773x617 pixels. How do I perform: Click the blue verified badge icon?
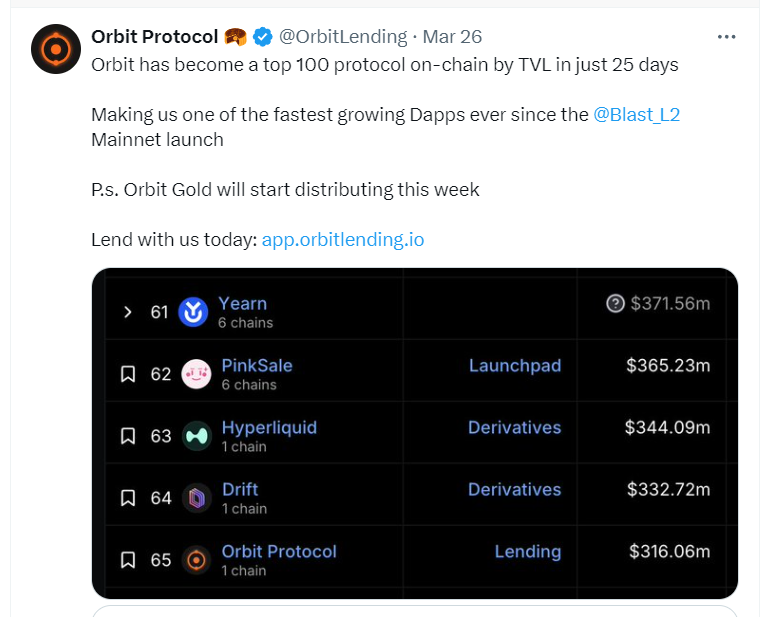pyautogui.click(x=262, y=37)
